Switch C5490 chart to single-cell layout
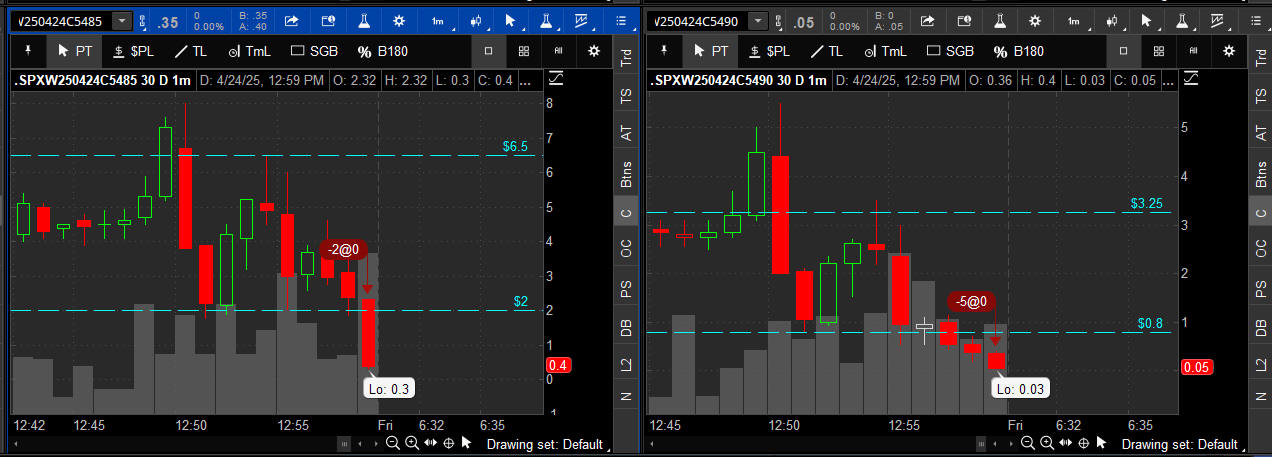Image resolution: width=1272 pixels, height=457 pixels. point(1124,50)
